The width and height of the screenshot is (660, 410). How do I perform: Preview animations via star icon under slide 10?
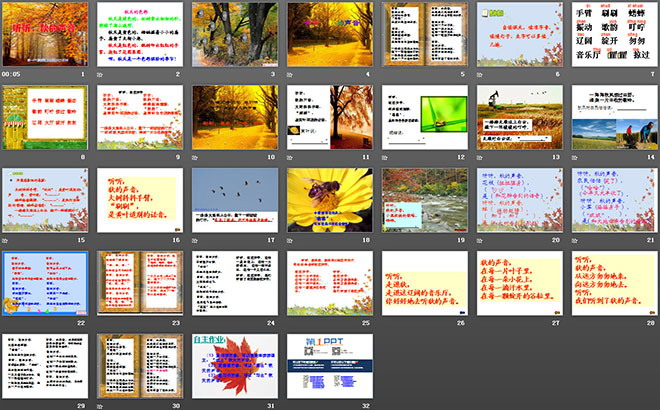pyautogui.click(x=194, y=157)
